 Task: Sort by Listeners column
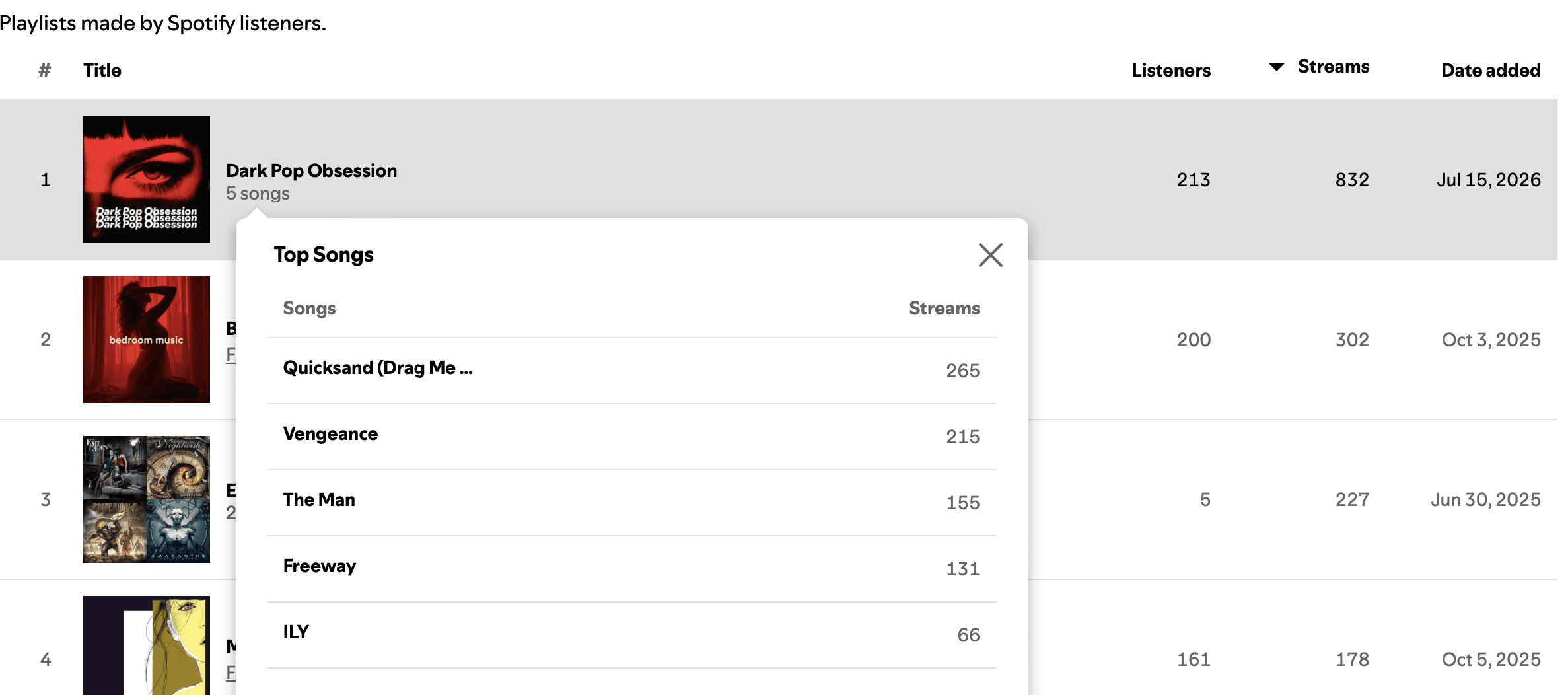click(1170, 70)
